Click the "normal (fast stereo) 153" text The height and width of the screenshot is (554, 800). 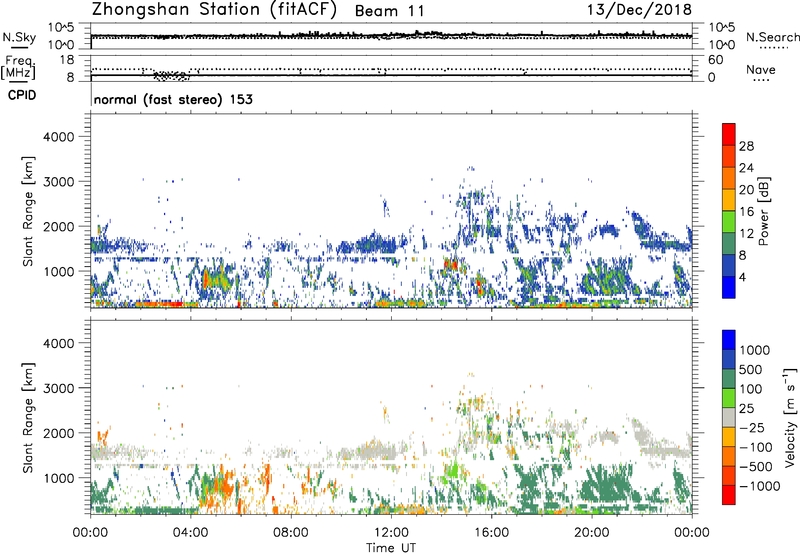click(173, 99)
